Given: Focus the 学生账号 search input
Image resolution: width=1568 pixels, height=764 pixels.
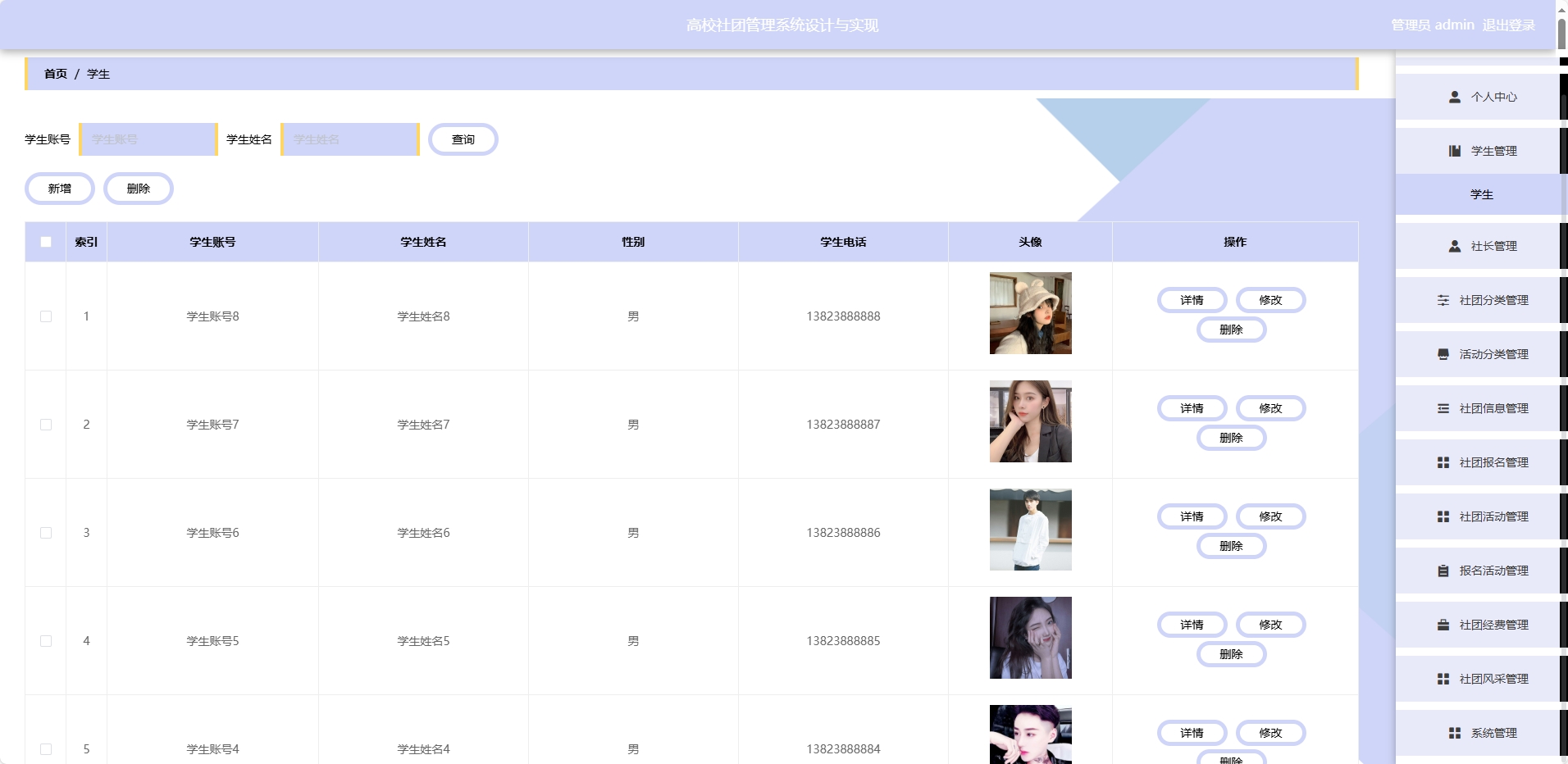Looking at the screenshot, I should click(x=148, y=139).
